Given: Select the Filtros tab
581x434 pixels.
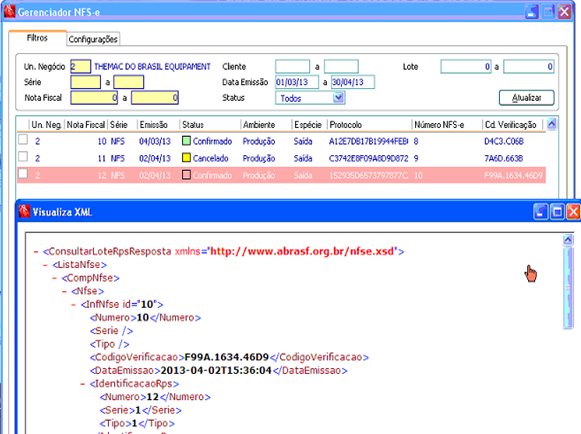Looking at the screenshot, I should (x=37, y=38).
